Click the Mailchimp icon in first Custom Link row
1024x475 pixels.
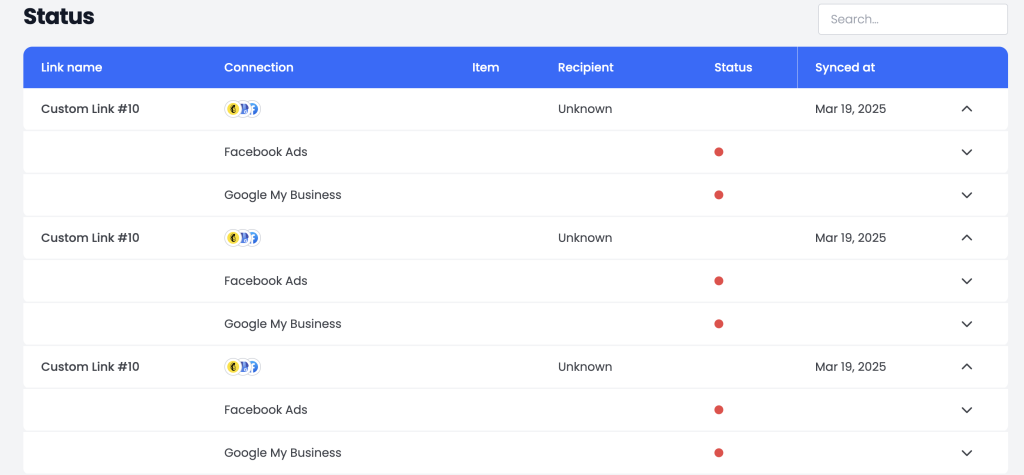pos(232,109)
